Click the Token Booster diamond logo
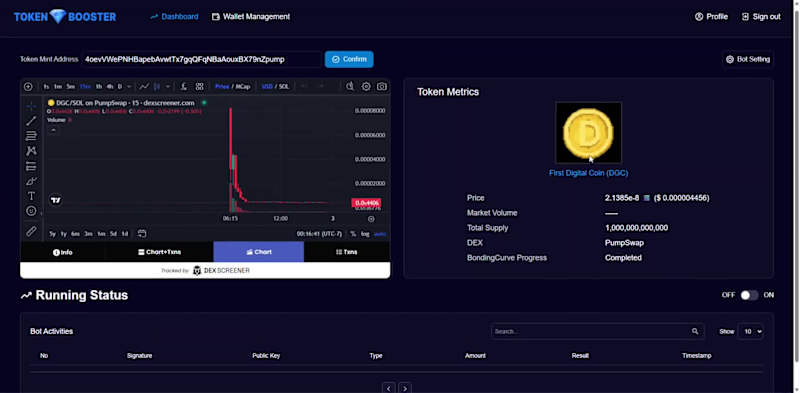800x393 pixels. point(65,17)
